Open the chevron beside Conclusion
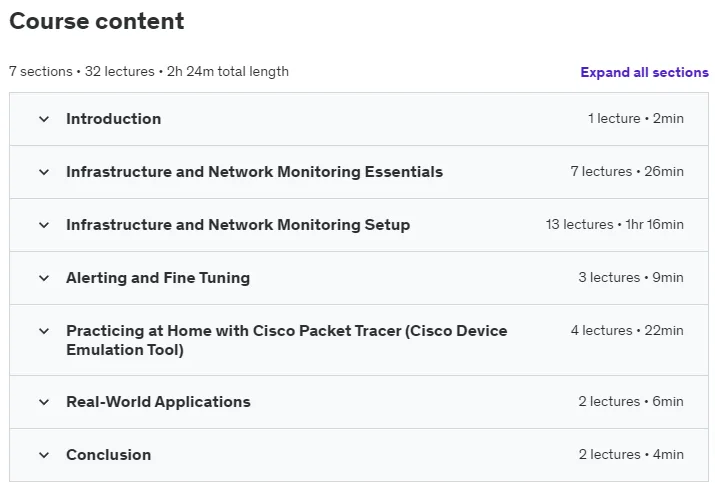715x483 pixels. coord(44,455)
